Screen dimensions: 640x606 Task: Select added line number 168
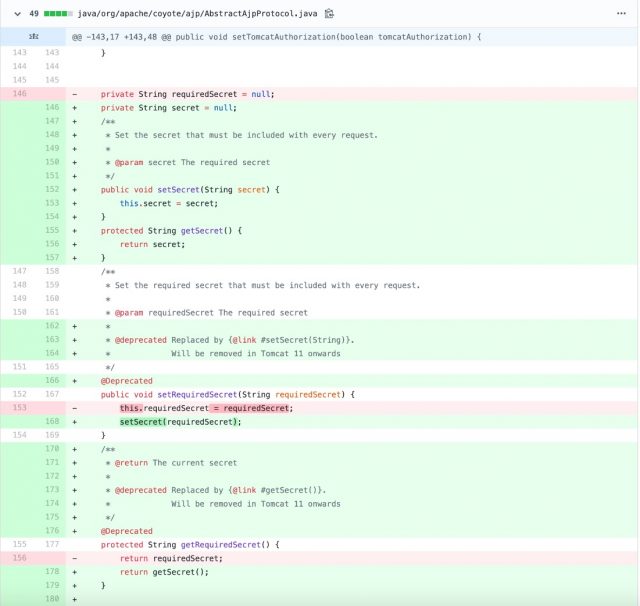tap(52, 422)
